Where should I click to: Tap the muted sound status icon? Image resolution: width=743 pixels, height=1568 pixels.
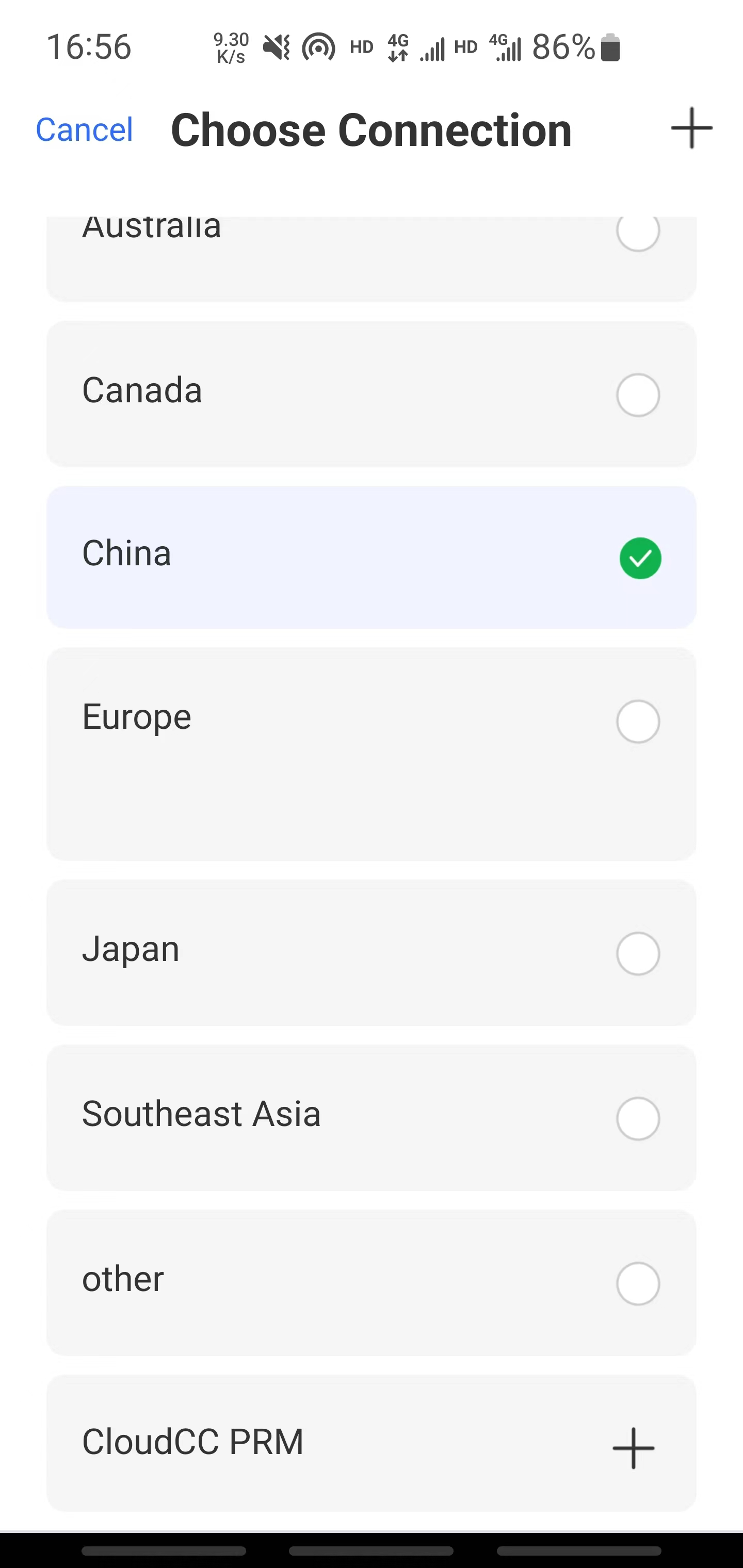(x=277, y=47)
